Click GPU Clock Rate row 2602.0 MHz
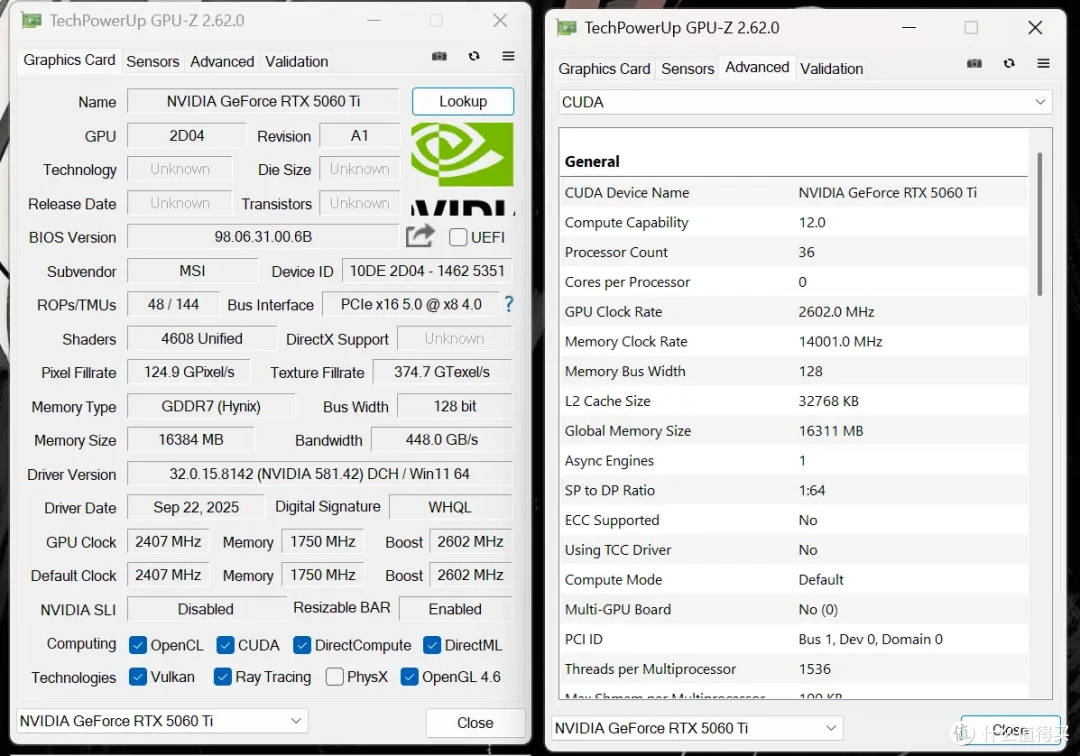 (793, 312)
